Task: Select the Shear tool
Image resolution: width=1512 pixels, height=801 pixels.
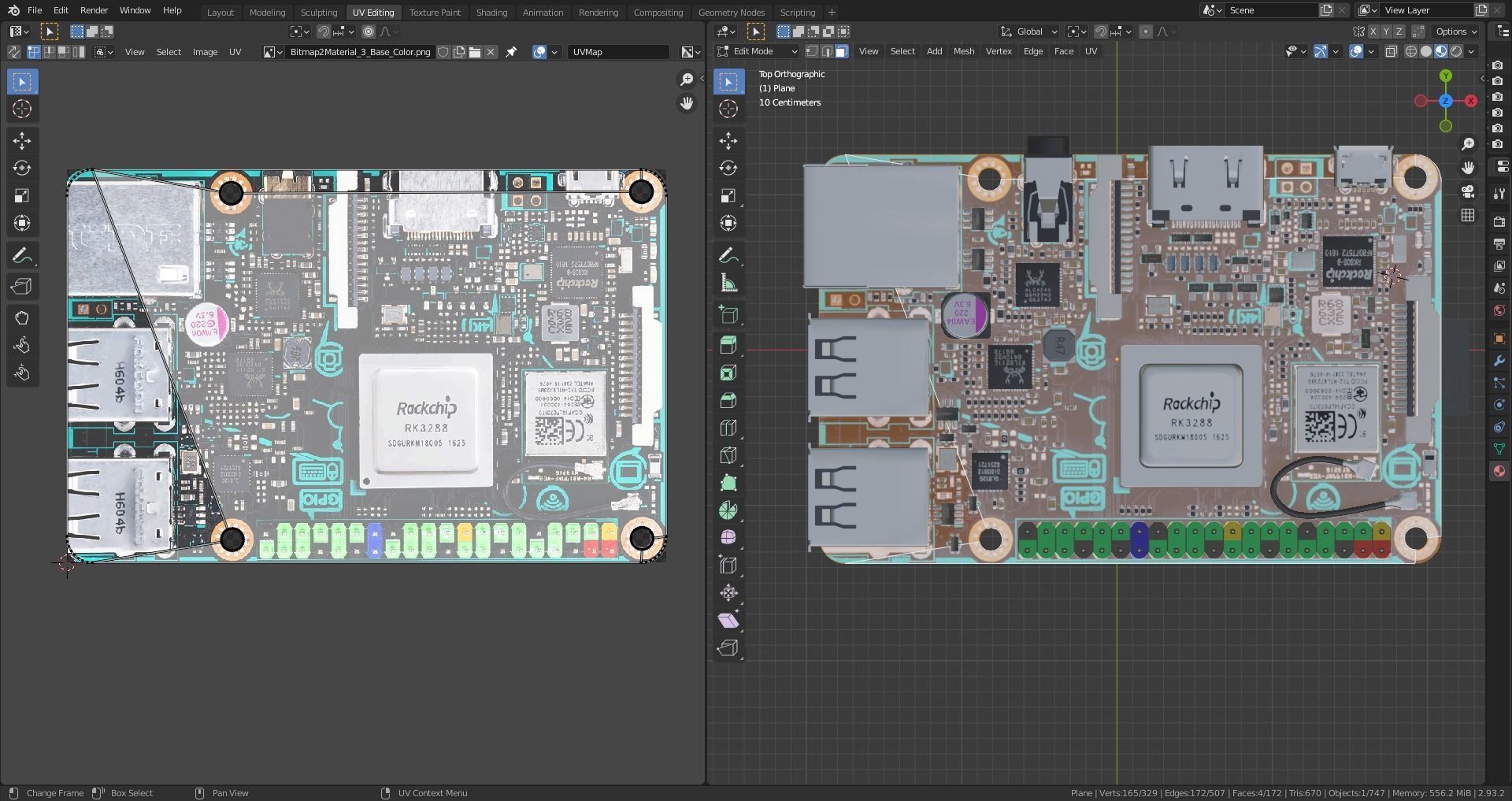Action: (x=728, y=621)
